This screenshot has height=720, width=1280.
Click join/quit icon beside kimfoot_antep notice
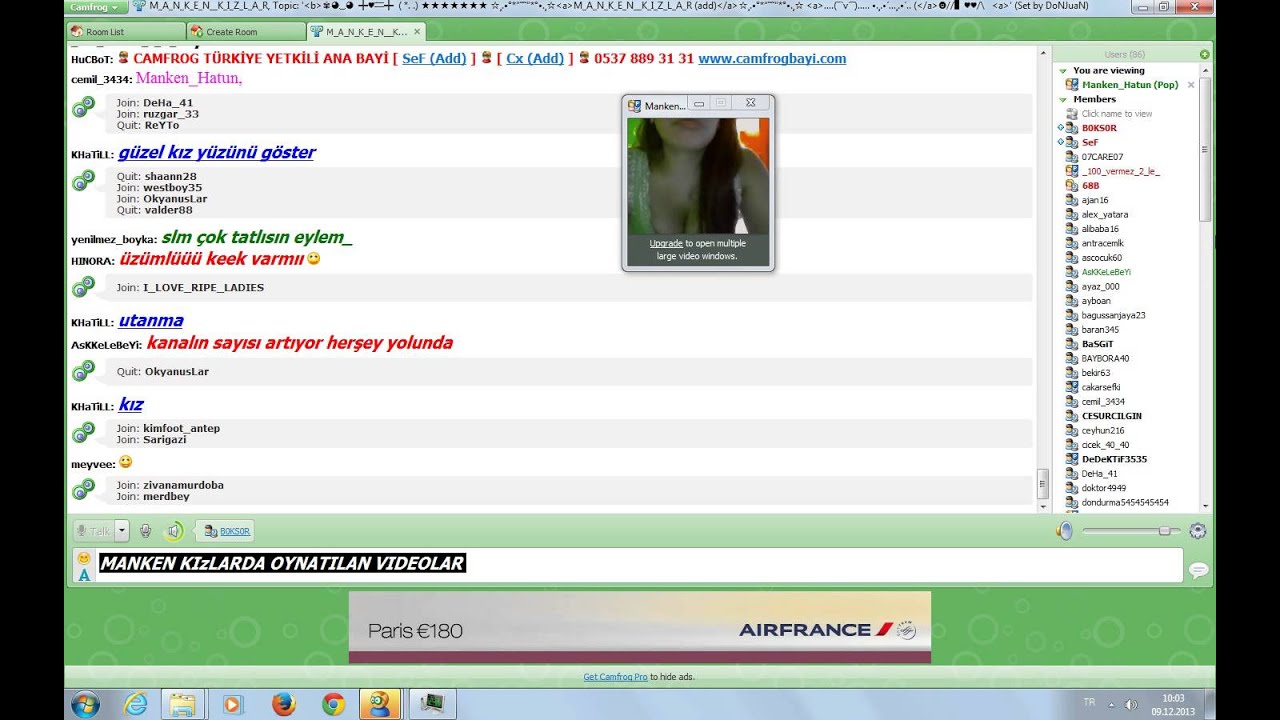tap(84, 433)
